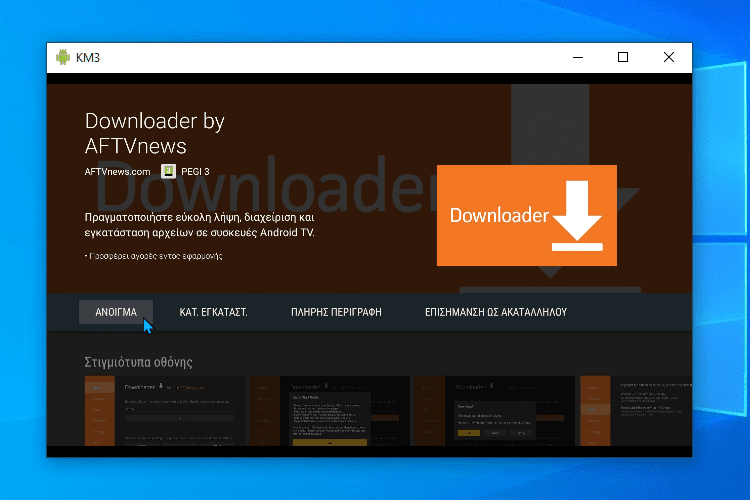Viewport: 750px width, 500px height.
Task: Open ΠΛΗΡΗΣ ΠΕΡΙΓΡΑΦΗ full description
Action: pos(336,312)
